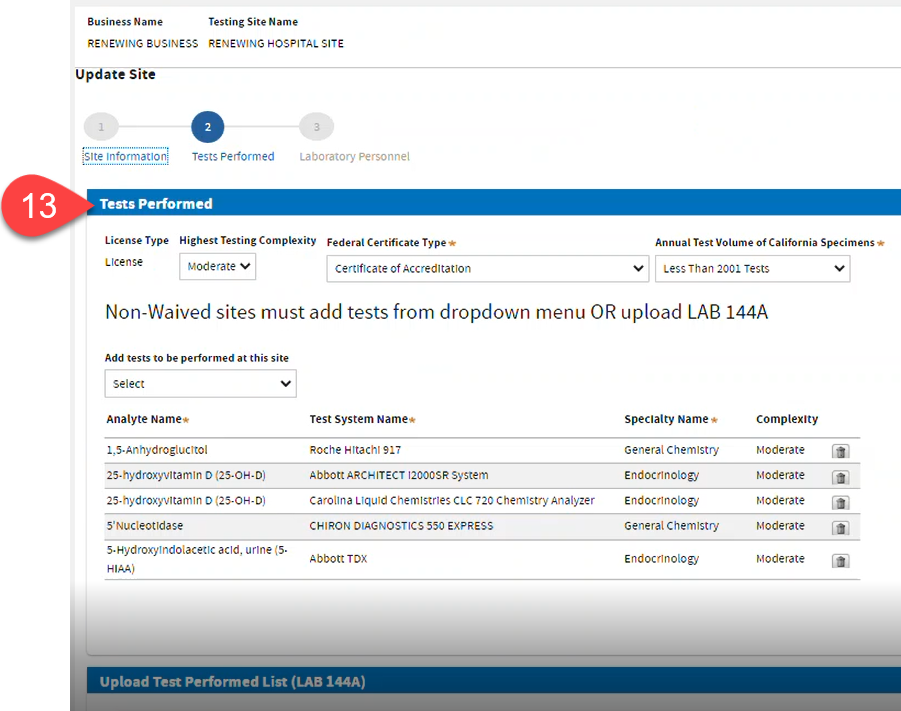The height and width of the screenshot is (711, 901).
Task: Click step 3 circle for Laboratory Personnel
Action: coord(316,126)
